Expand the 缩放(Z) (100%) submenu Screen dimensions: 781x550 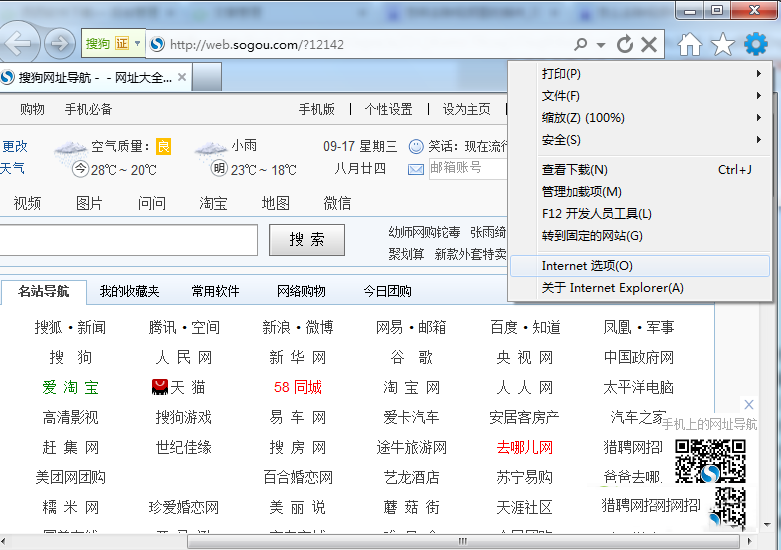coord(759,118)
